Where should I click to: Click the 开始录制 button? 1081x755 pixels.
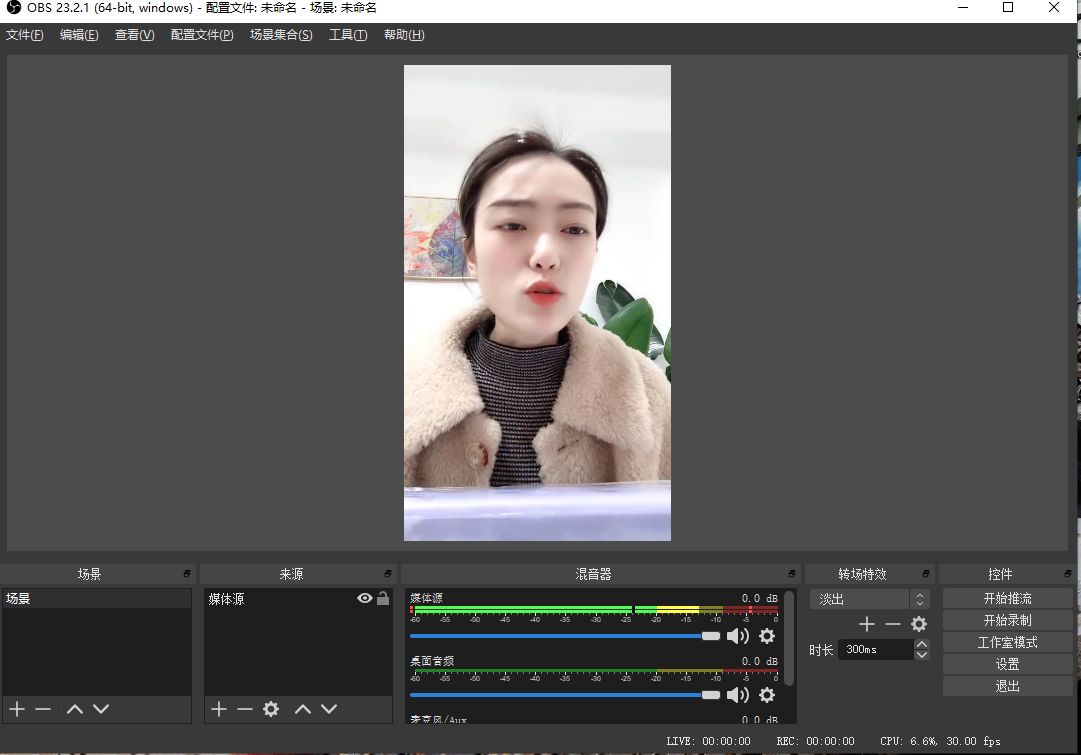click(x=1007, y=620)
